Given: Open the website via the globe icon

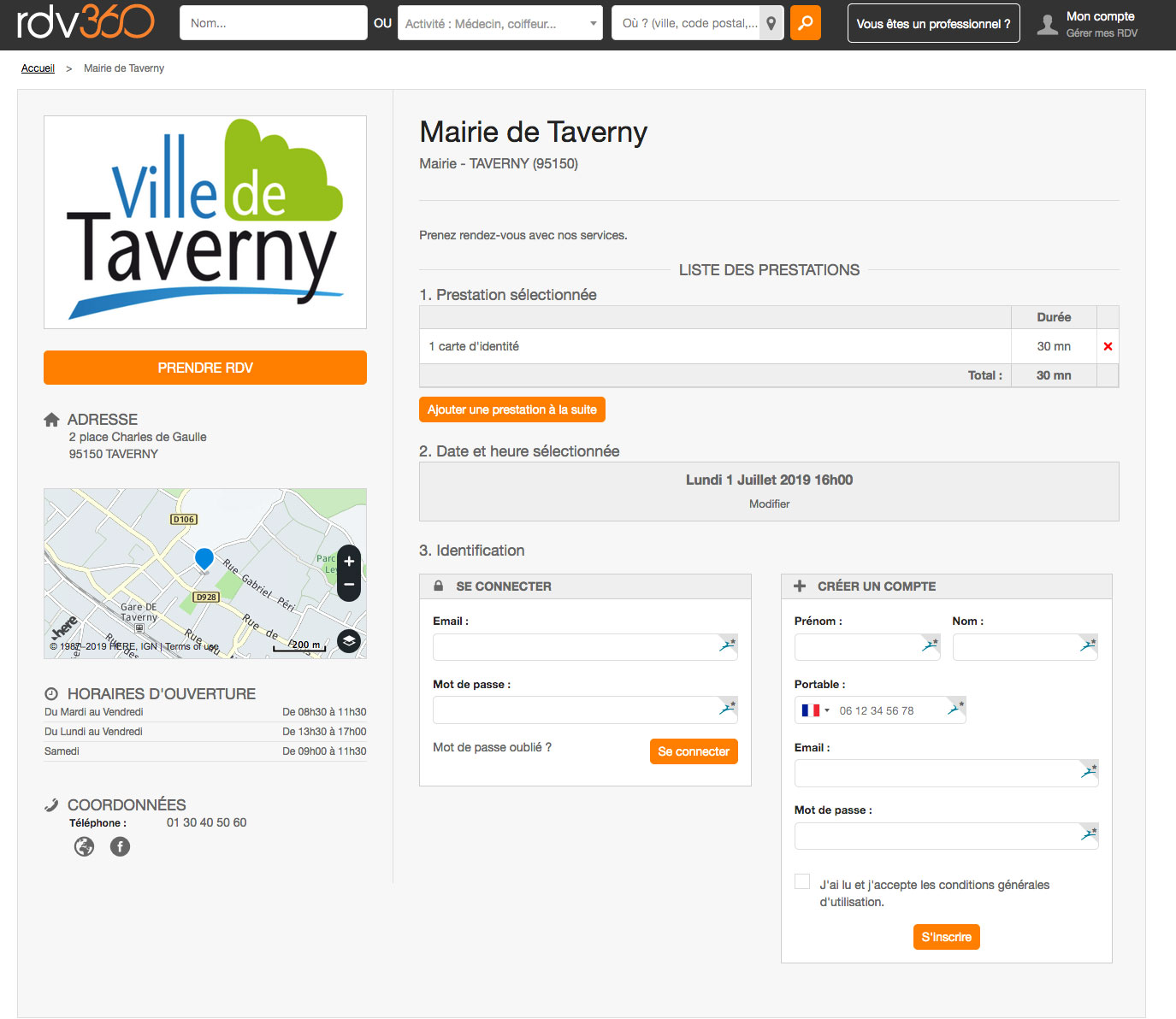Looking at the screenshot, I should (84, 846).
